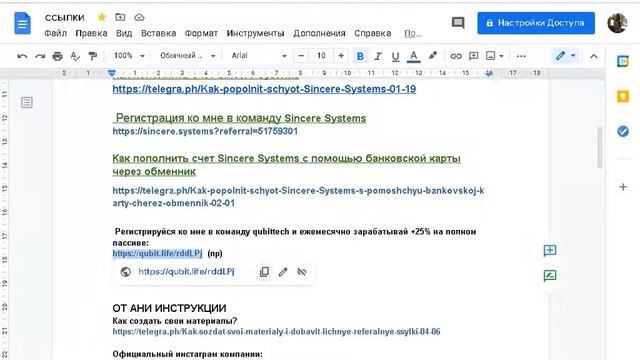The height and width of the screenshot is (360, 640).
Task: Run spelling and grammar check
Action: point(75,56)
